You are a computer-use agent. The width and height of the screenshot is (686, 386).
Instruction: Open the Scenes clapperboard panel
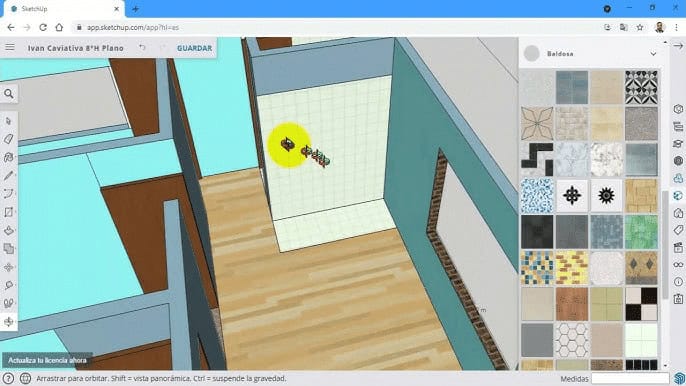point(678,248)
